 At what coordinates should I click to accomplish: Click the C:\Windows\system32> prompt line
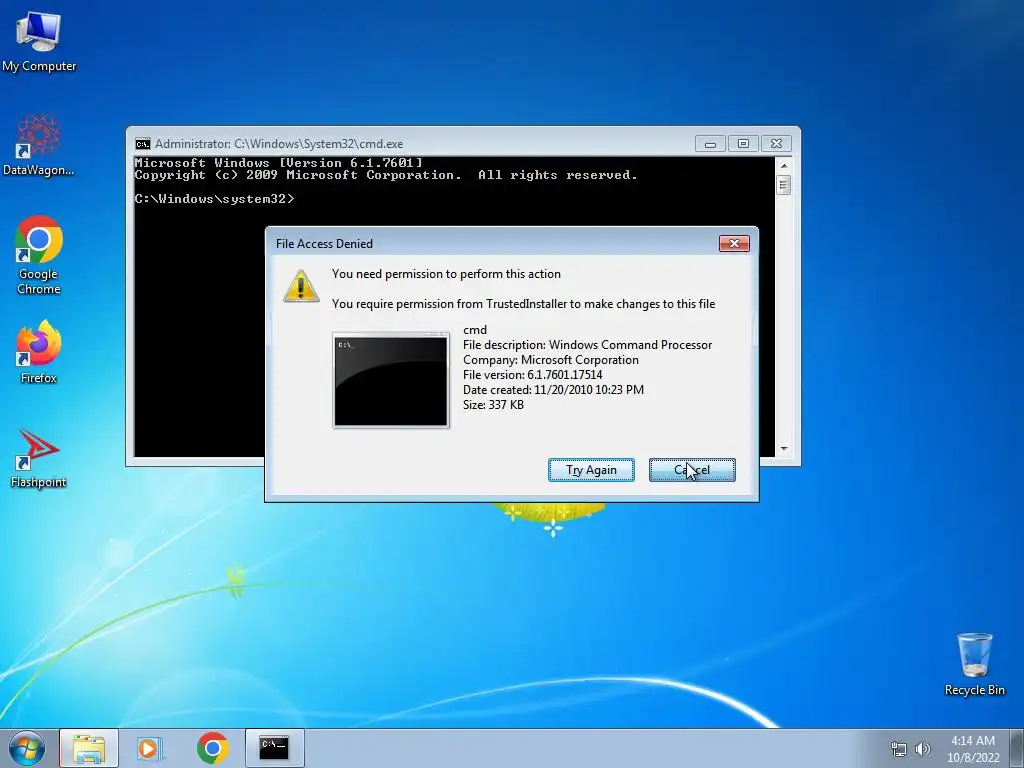[x=214, y=199]
